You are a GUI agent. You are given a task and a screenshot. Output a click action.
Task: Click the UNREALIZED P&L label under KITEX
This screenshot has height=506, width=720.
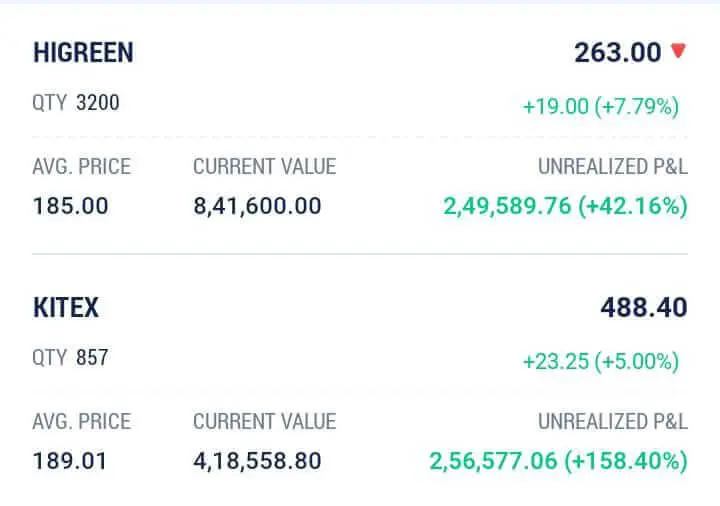[612, 422]
